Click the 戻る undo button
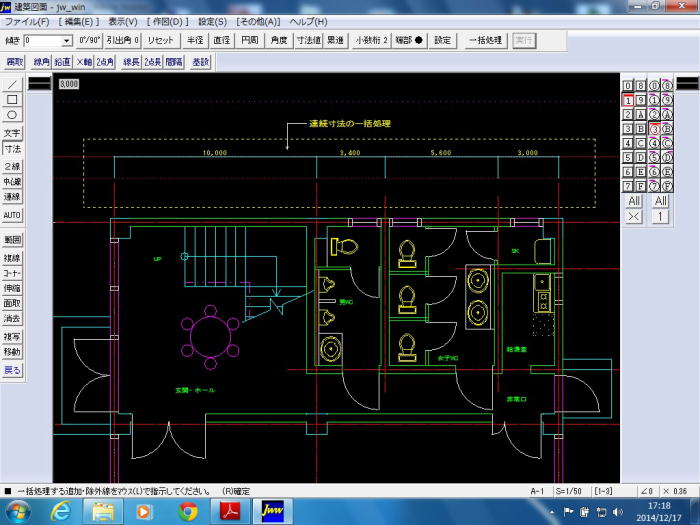This screenshot has height=525, width=700. [x=12, y=371]
